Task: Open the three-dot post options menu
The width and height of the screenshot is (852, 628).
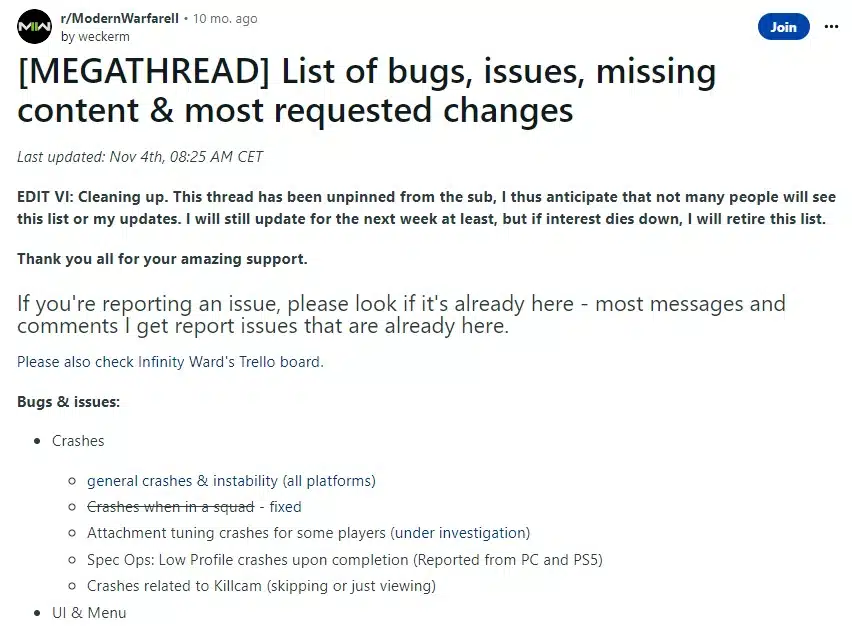Action: click(831, 27)
